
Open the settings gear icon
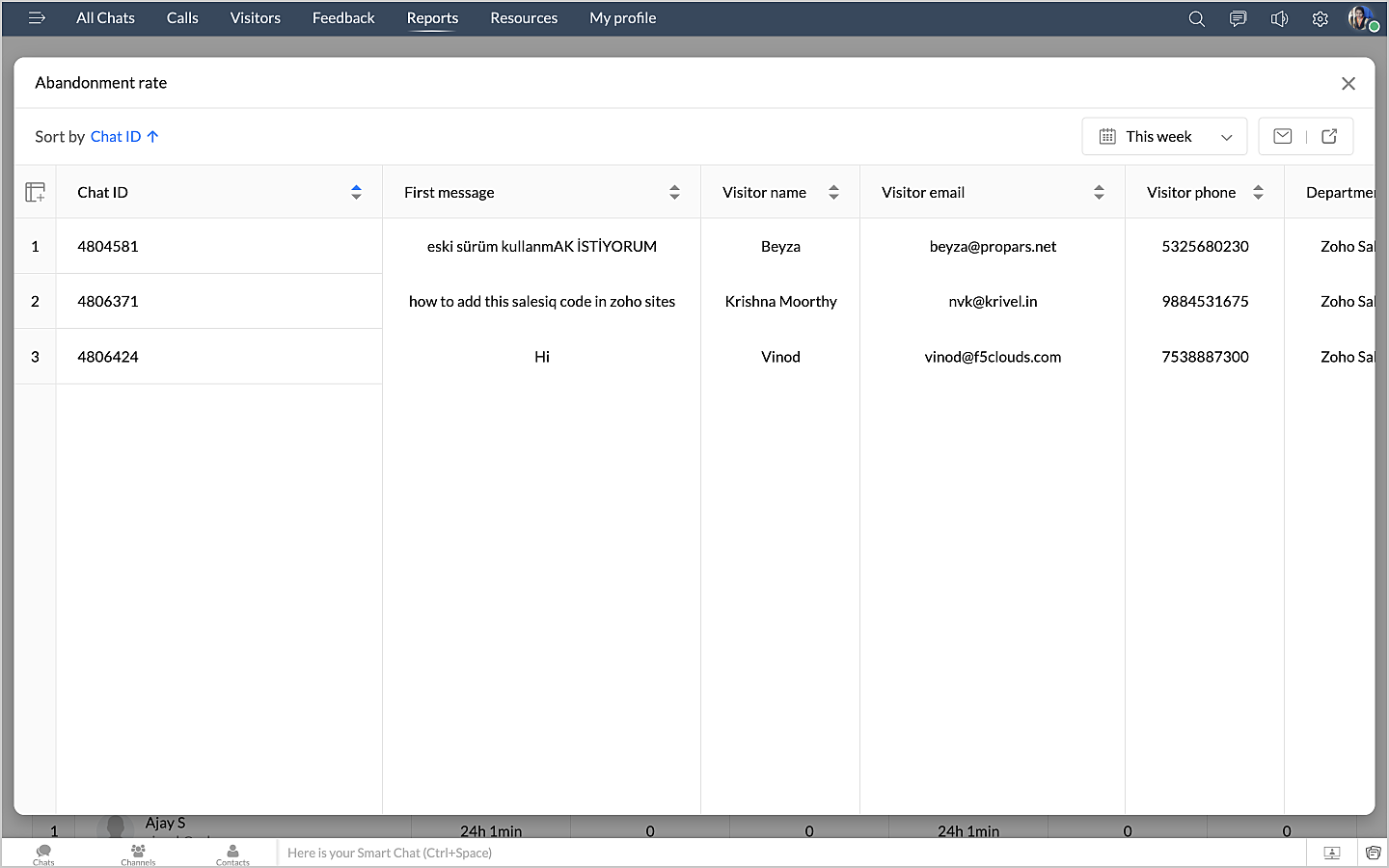click(x=1321, y=18)
